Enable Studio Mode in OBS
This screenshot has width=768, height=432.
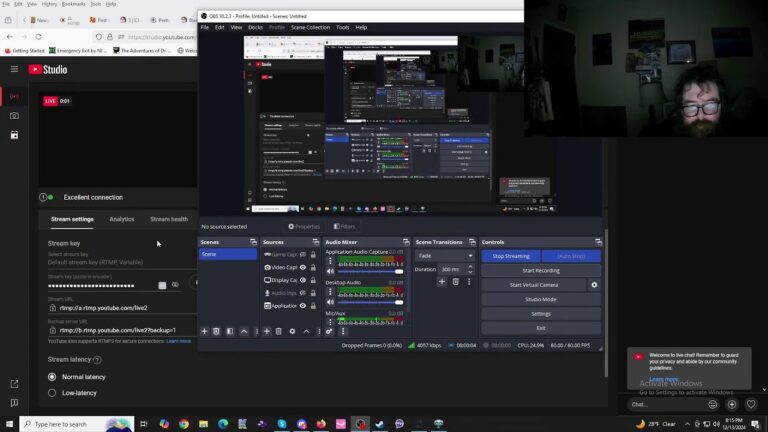click(541, 299)
